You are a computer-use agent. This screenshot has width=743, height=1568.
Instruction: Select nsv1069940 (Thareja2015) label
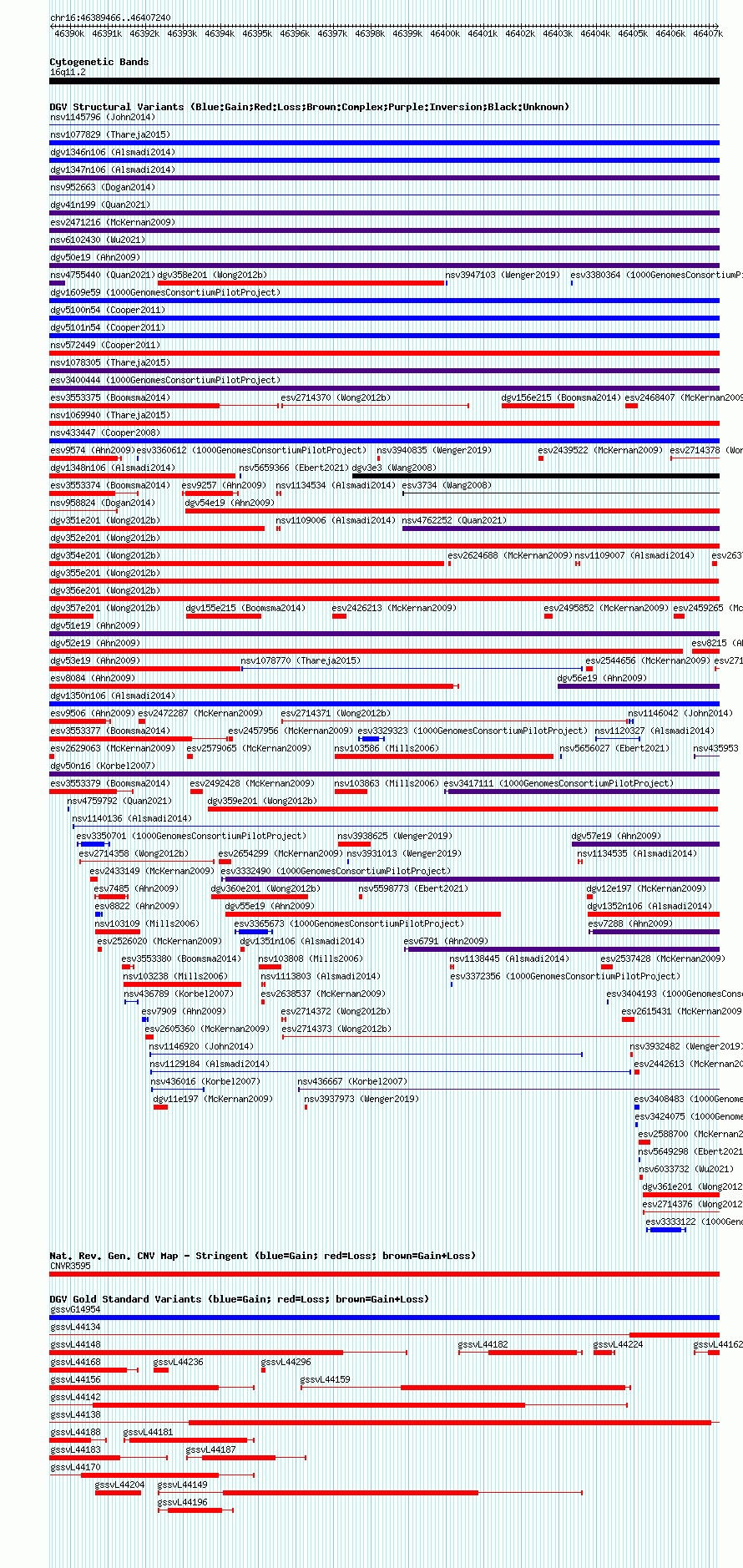click(110, 415)
